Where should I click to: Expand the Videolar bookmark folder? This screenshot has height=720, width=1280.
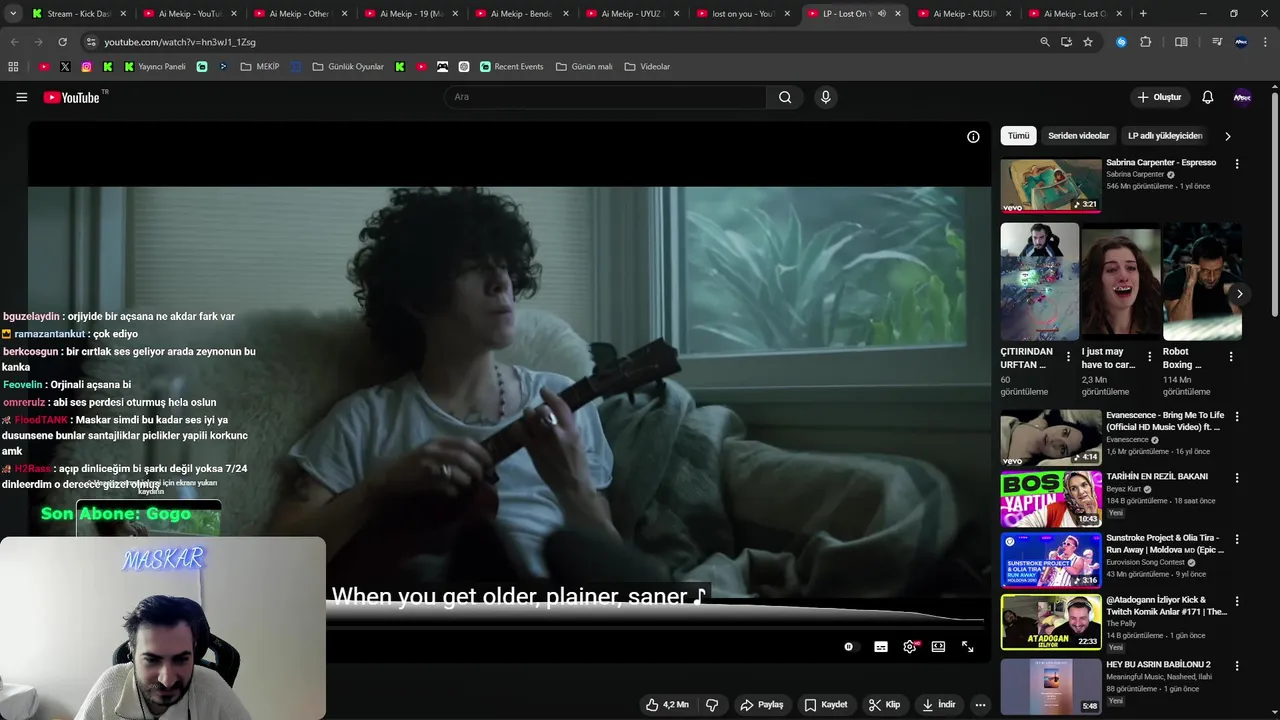pos(647,67)
